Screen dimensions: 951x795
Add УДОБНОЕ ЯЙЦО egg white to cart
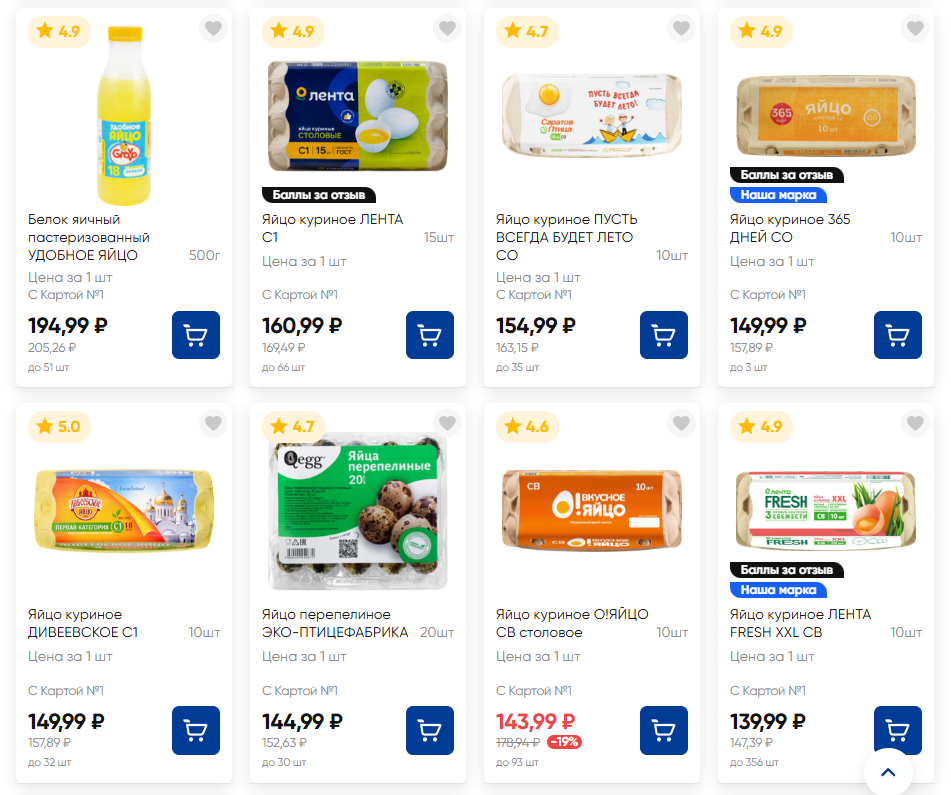196,335
